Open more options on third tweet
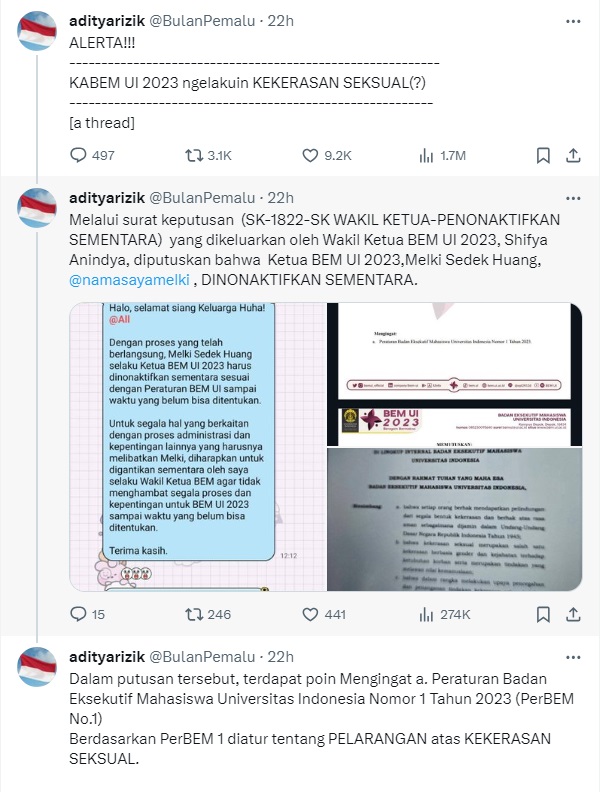Screen dimensions: 600x792 coord(573,657)
